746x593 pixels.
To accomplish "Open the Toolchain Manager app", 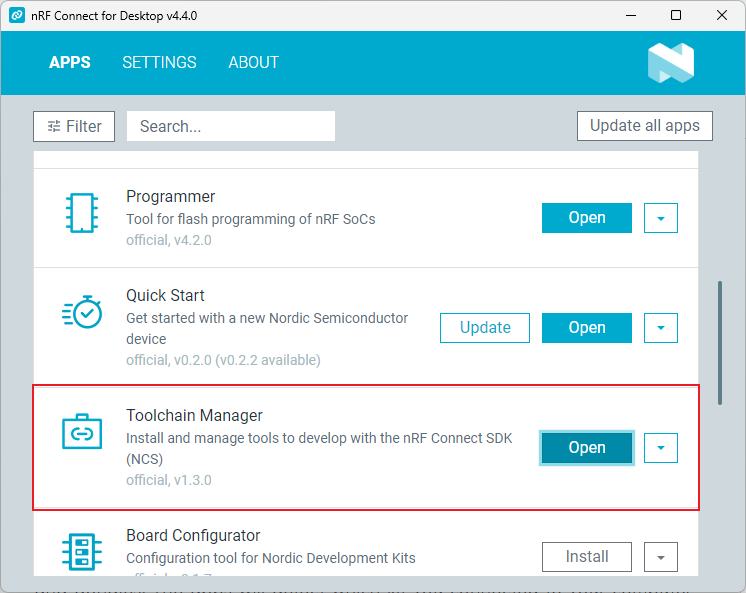I will (587, 447).
